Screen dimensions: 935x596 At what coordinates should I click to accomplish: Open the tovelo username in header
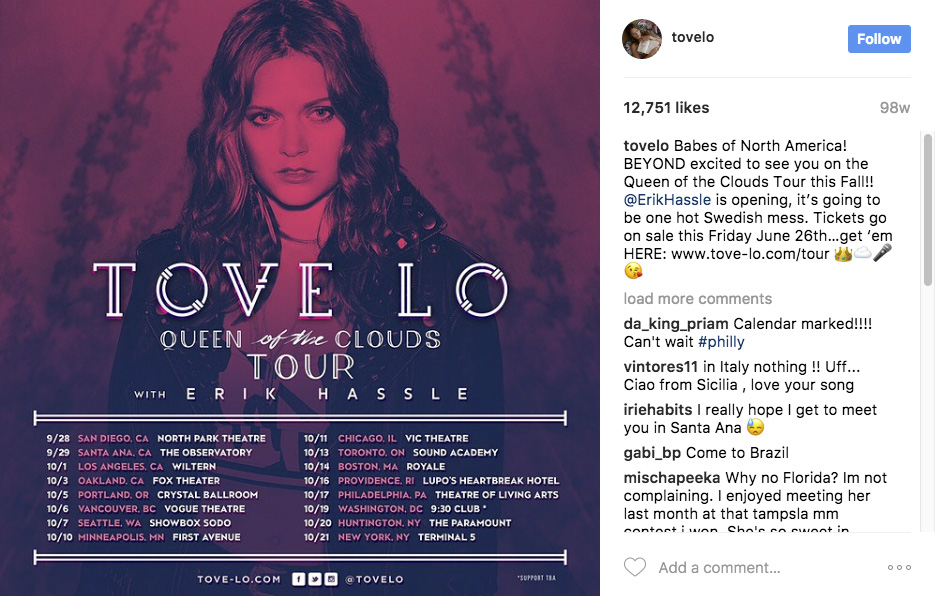pos(692,37)
